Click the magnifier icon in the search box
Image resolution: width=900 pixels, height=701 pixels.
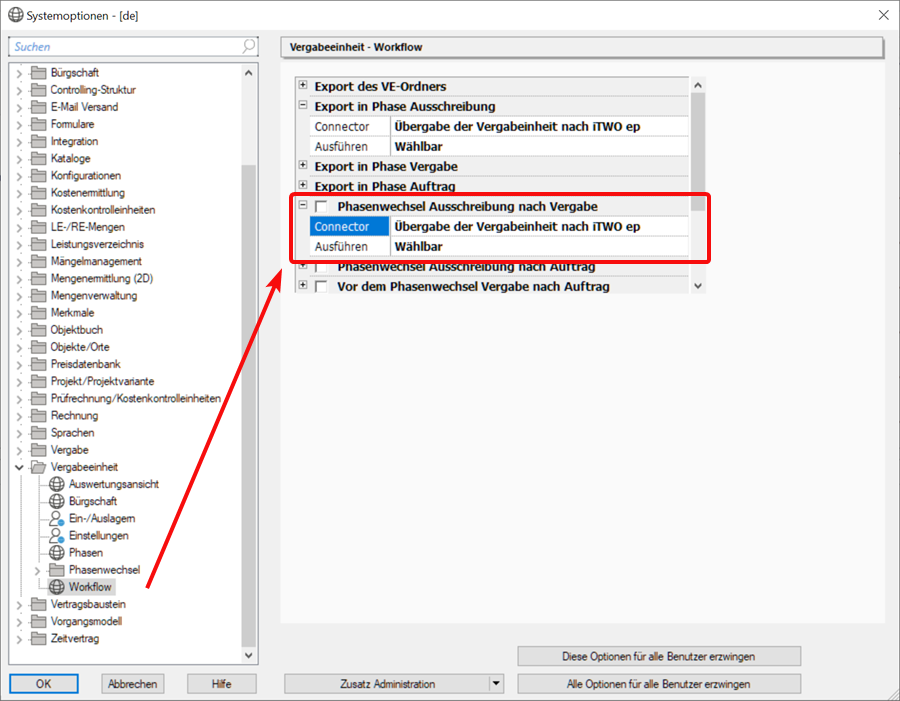click(x=248, y=47)
